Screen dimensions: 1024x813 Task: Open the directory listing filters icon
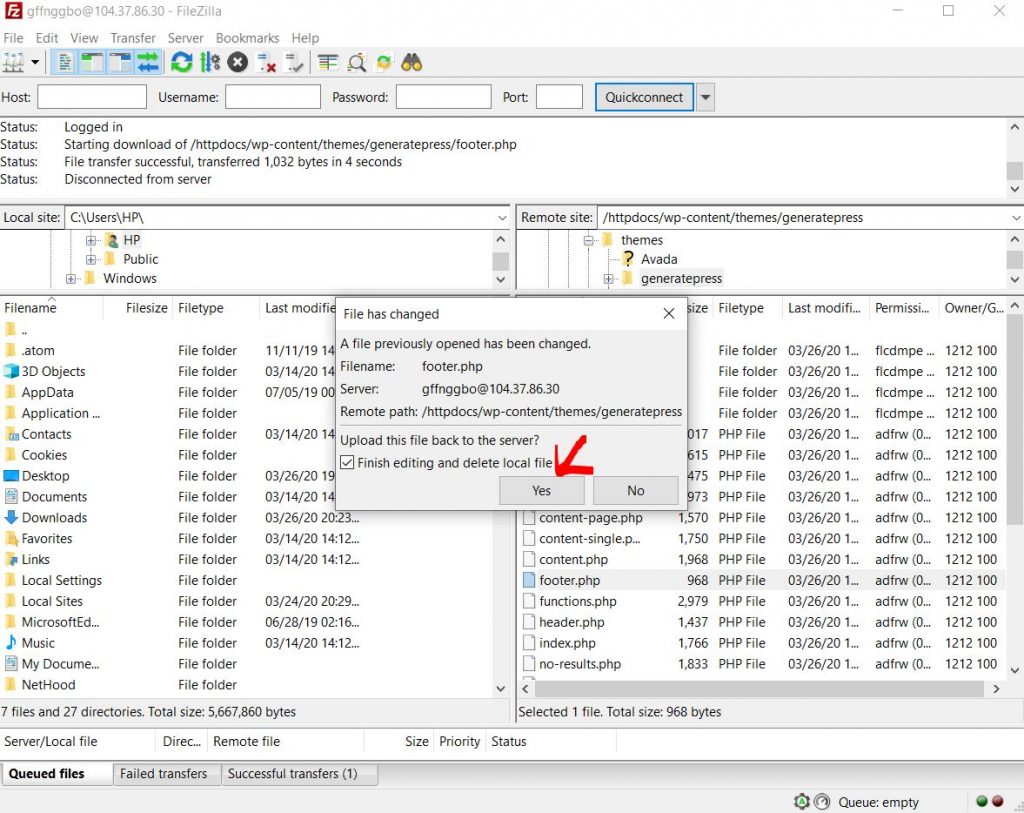(x=327, y=63)
